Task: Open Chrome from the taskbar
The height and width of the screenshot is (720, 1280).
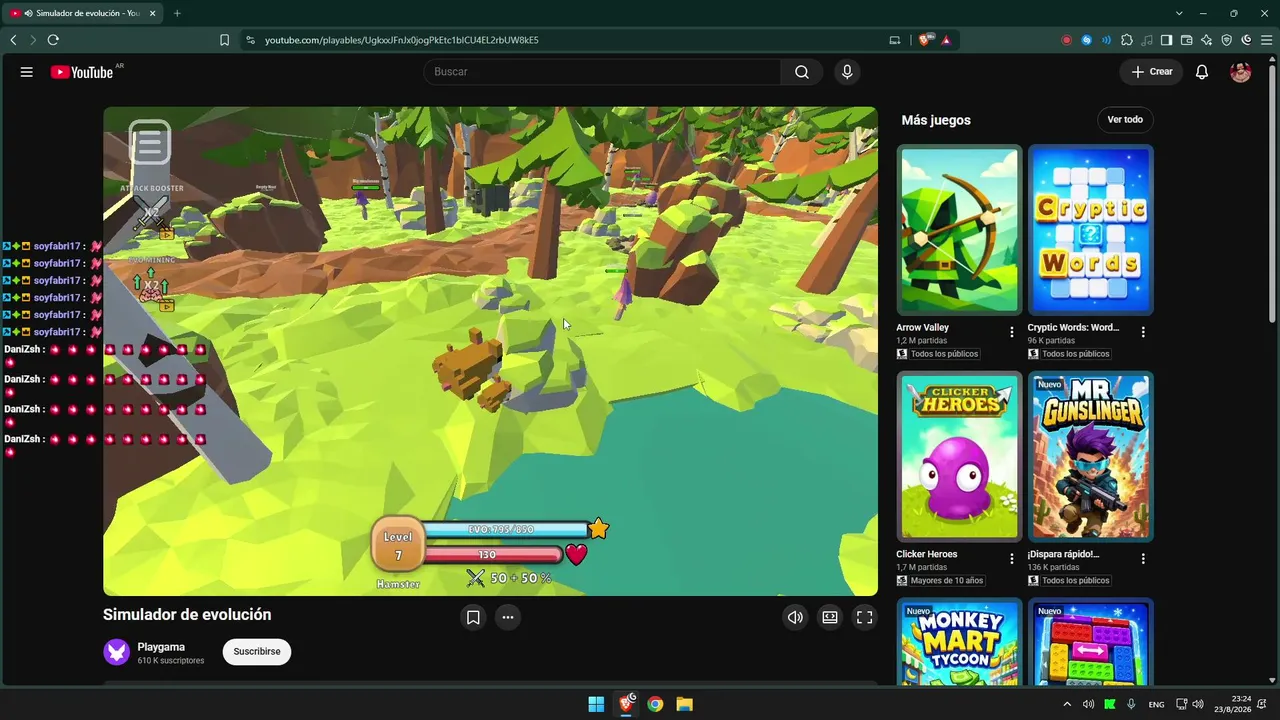Action: click(x=655, y=704)
